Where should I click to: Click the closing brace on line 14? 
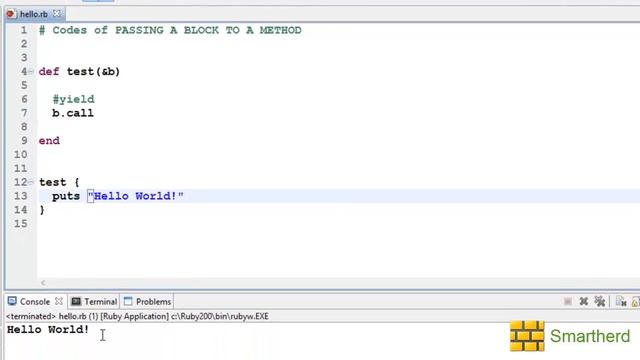coord(42,210)
